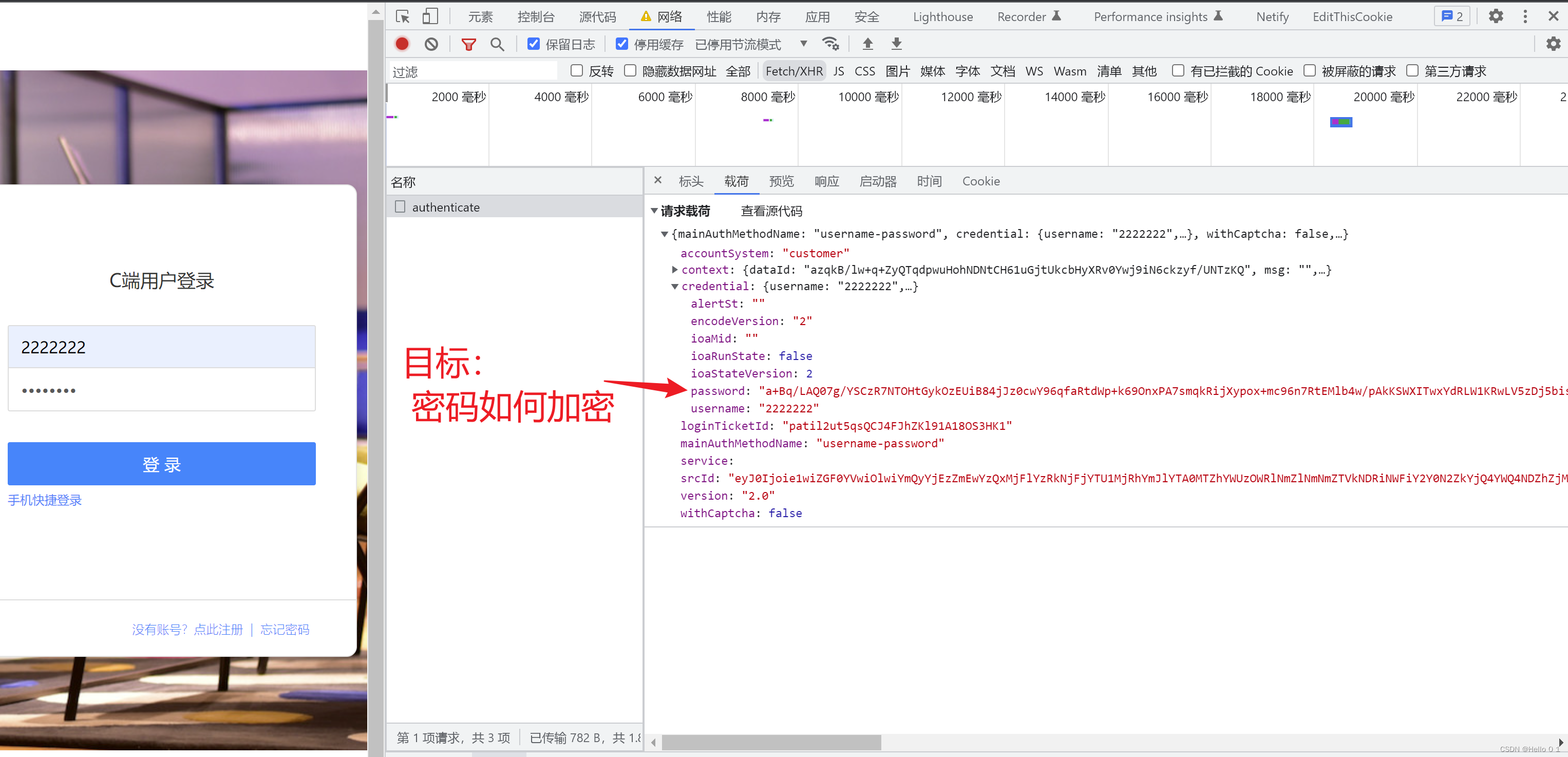The height and width of the screenshot is (757, 1568).
Task: Enable the 反转 filter checkbox
Action: point(576,70)
